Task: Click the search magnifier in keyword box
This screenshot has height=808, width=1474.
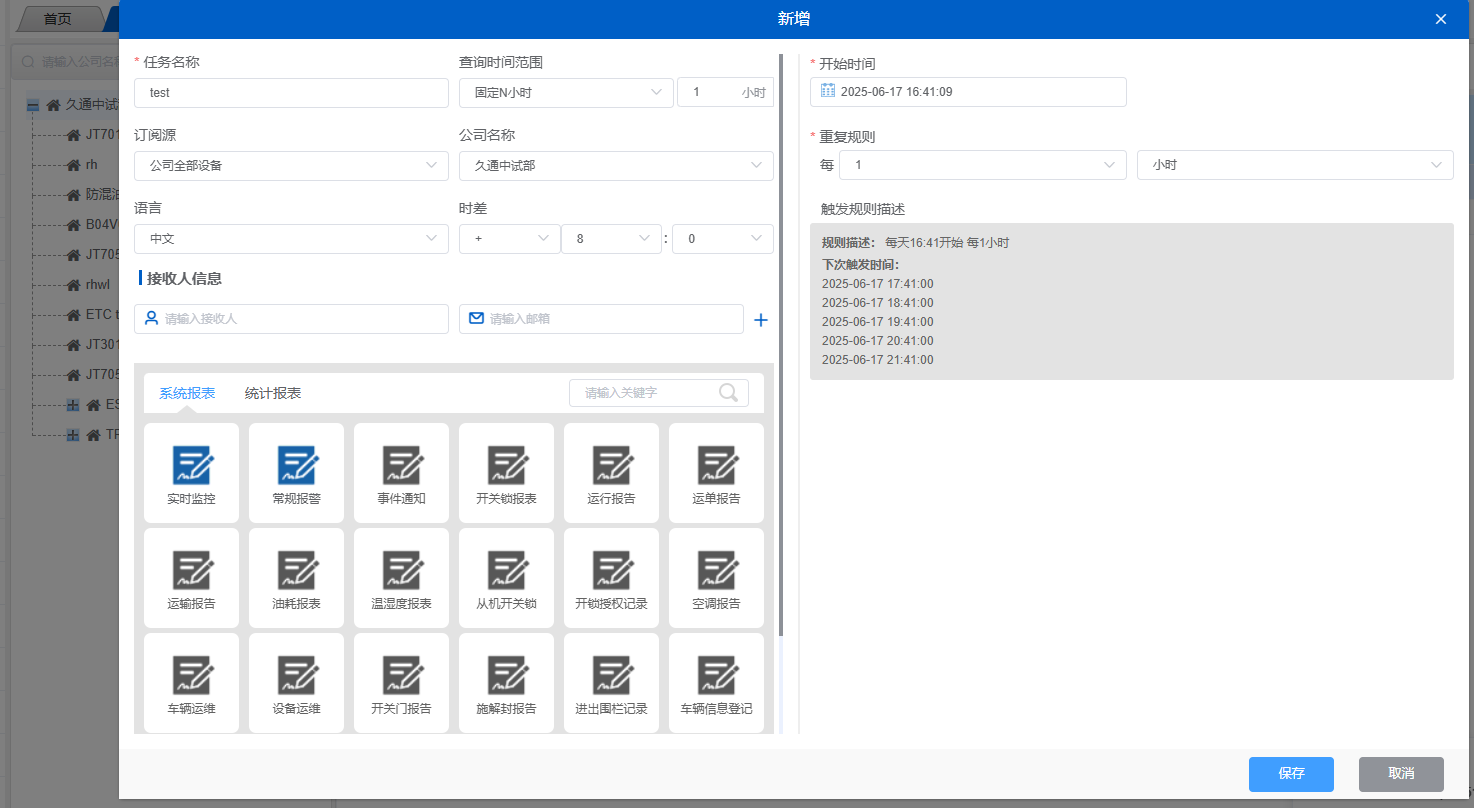Action: point(729,393)
